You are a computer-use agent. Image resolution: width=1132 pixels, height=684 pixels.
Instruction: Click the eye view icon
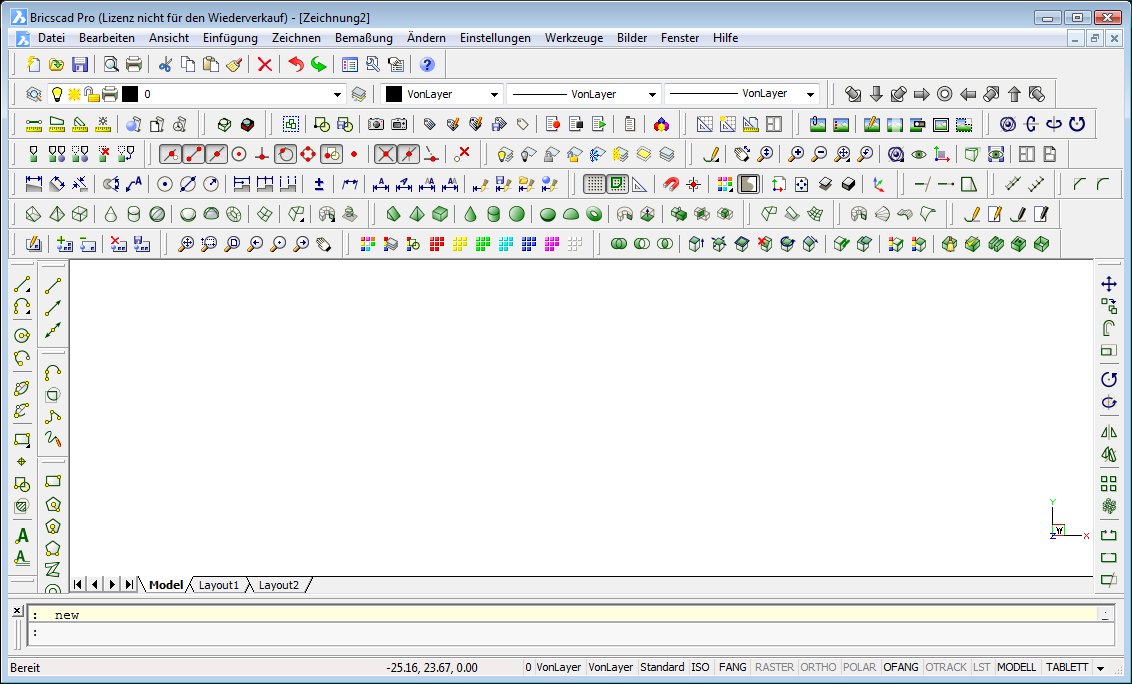click(918, 154)
